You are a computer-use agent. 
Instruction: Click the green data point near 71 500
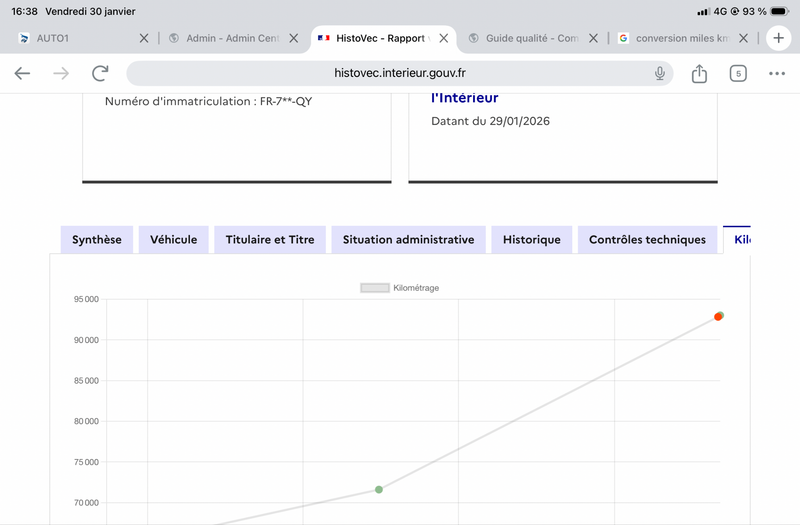tap(379, 489)
